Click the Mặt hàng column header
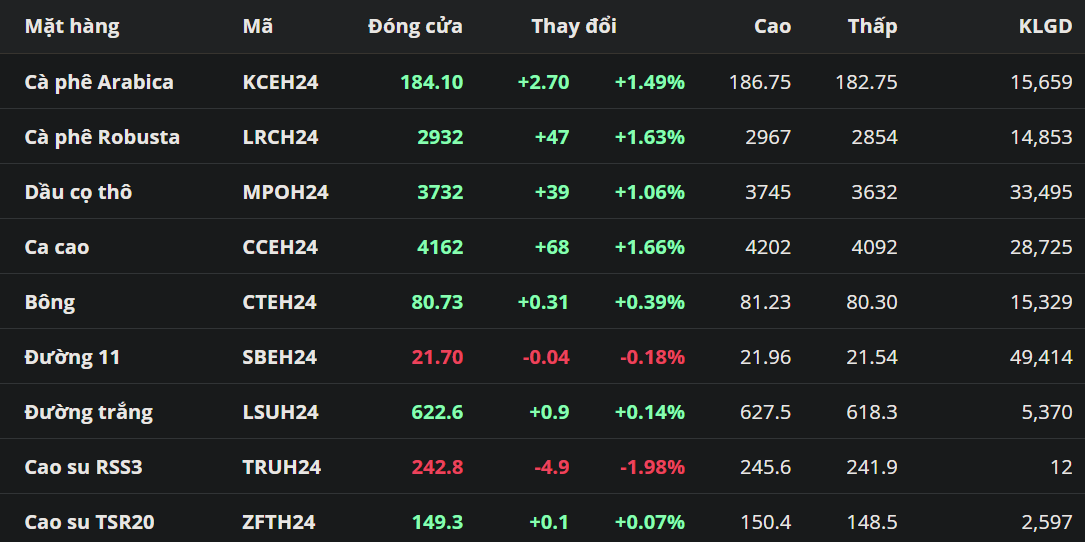 pyautogui.click(x=72, y=27)
